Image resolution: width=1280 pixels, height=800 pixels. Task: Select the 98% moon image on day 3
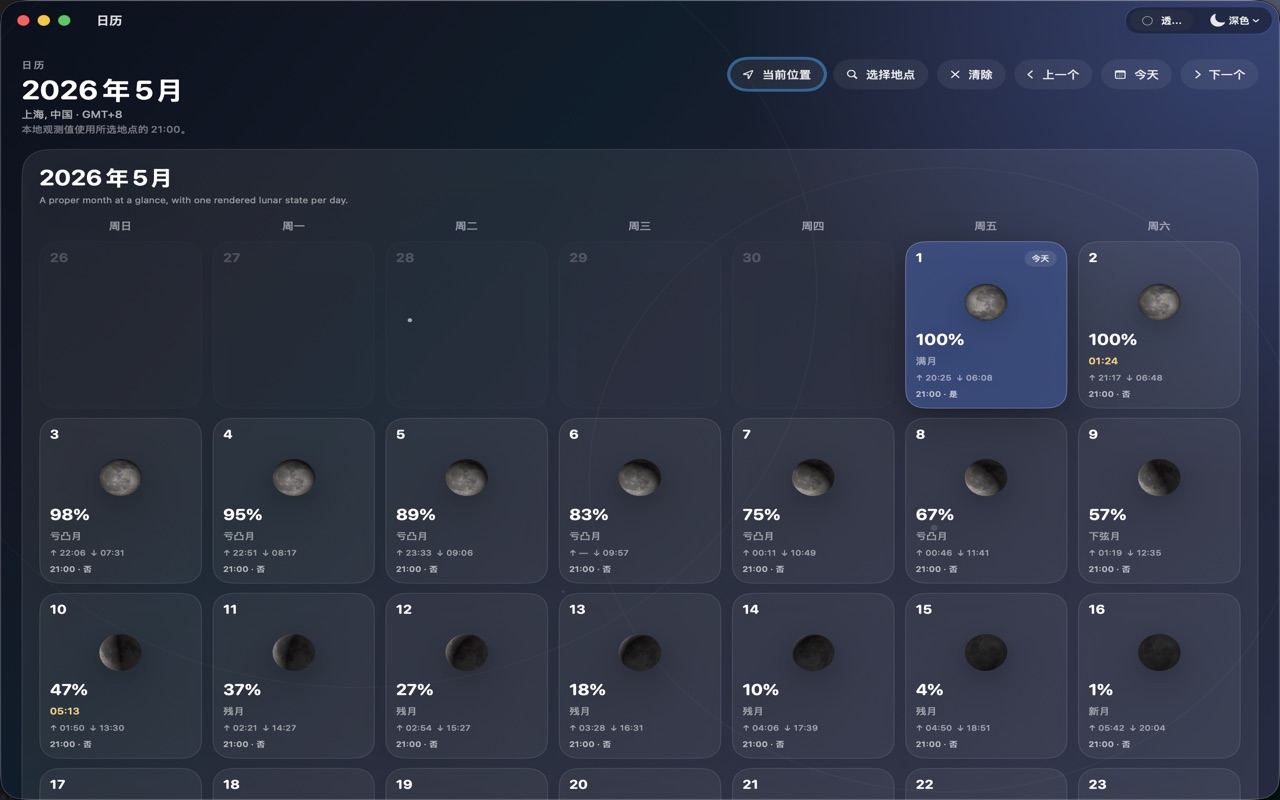coord(120,477)
